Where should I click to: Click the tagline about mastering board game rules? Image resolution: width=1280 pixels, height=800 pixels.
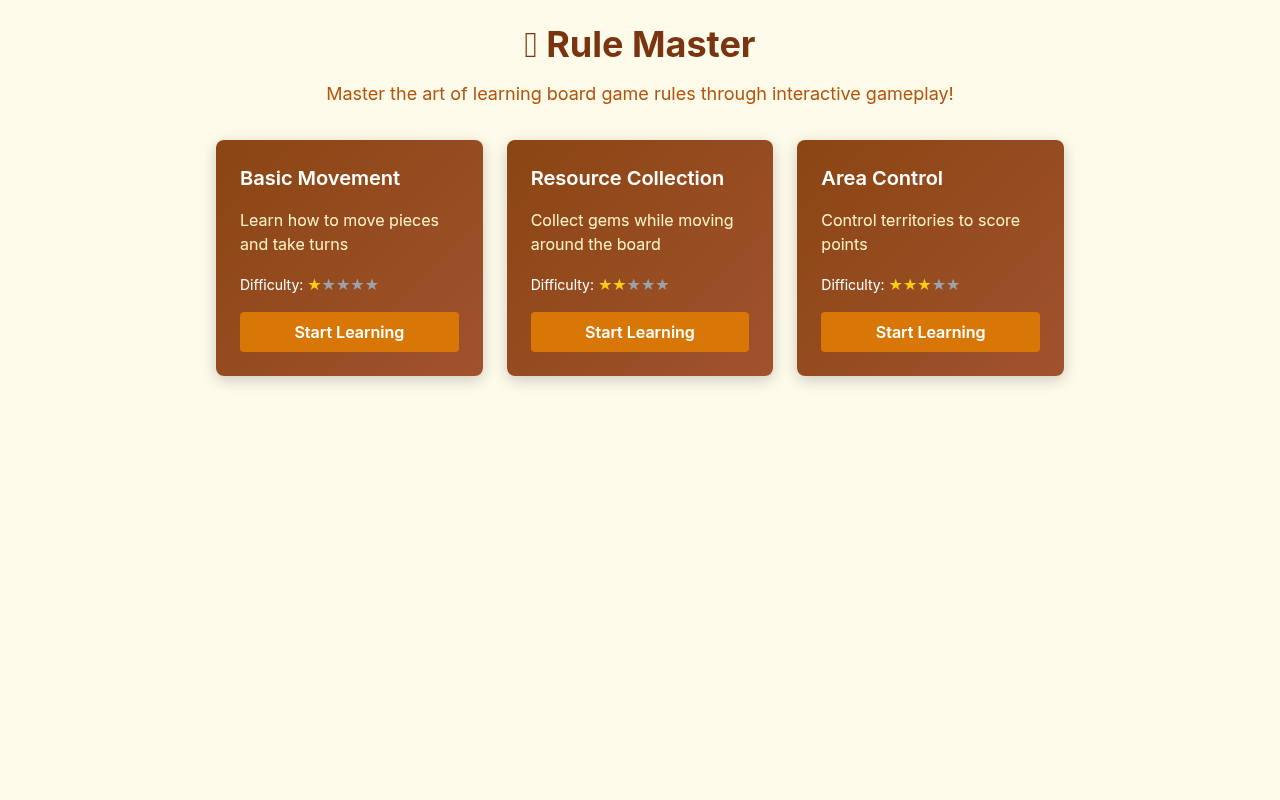640,93
